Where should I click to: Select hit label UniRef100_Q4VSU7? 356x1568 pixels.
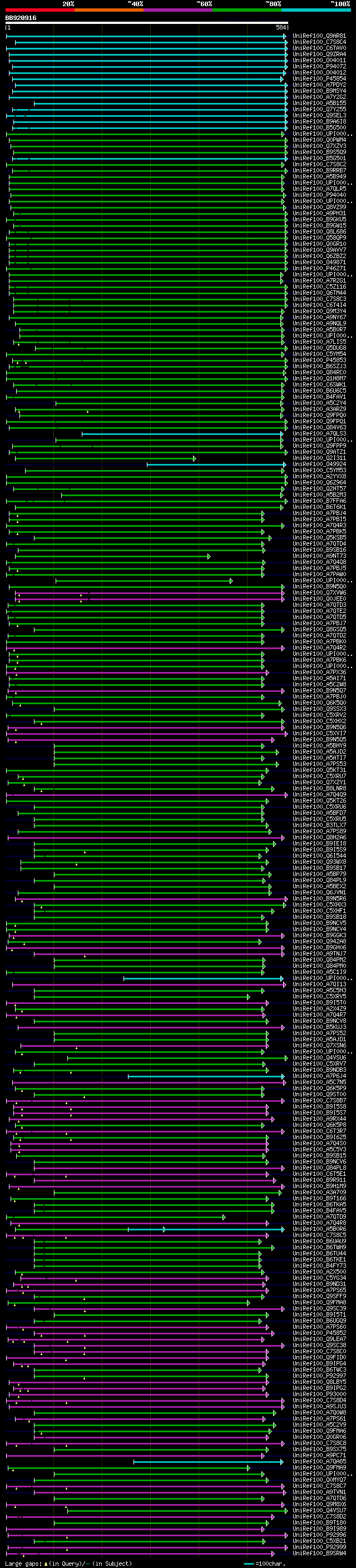tap(319, 1511)
